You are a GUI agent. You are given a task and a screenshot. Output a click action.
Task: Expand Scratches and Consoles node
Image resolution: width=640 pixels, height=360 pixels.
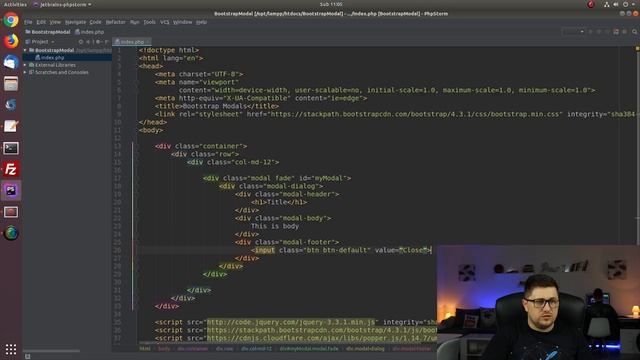point(25,72)
